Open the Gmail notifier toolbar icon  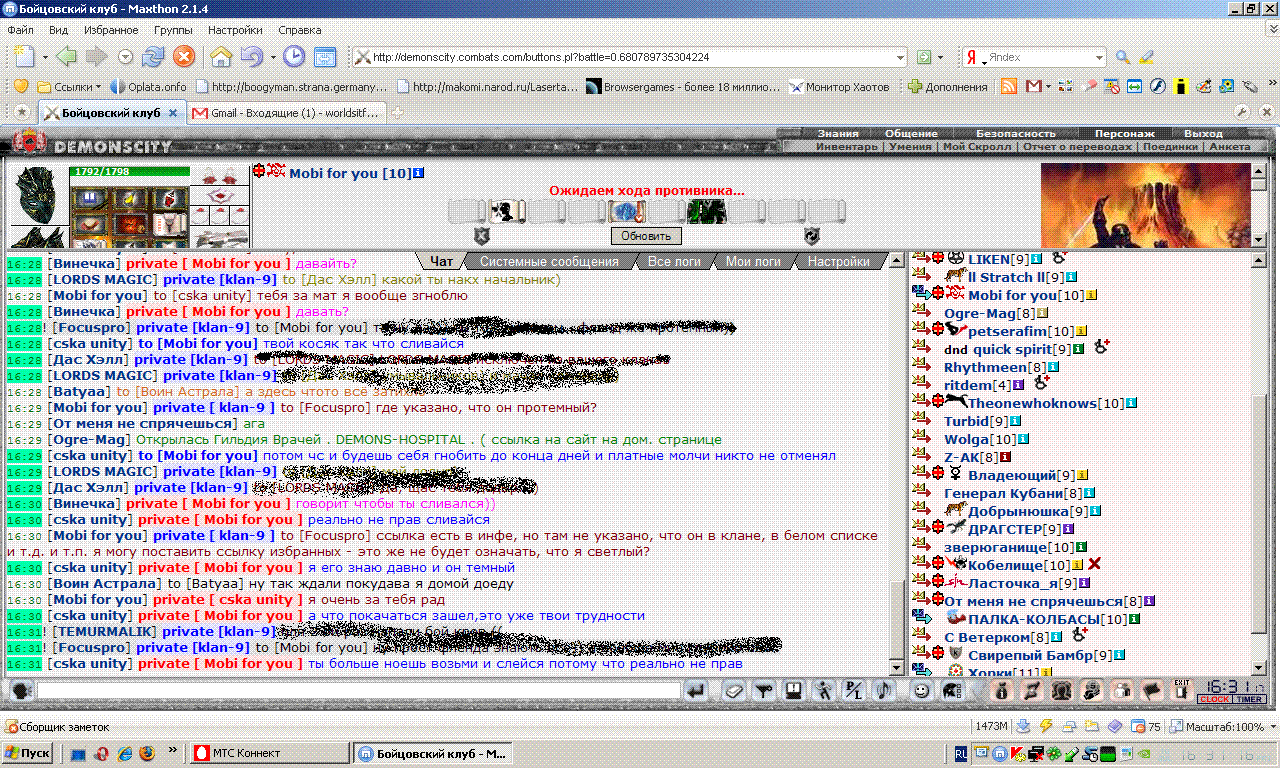(x=1034, y=87)
